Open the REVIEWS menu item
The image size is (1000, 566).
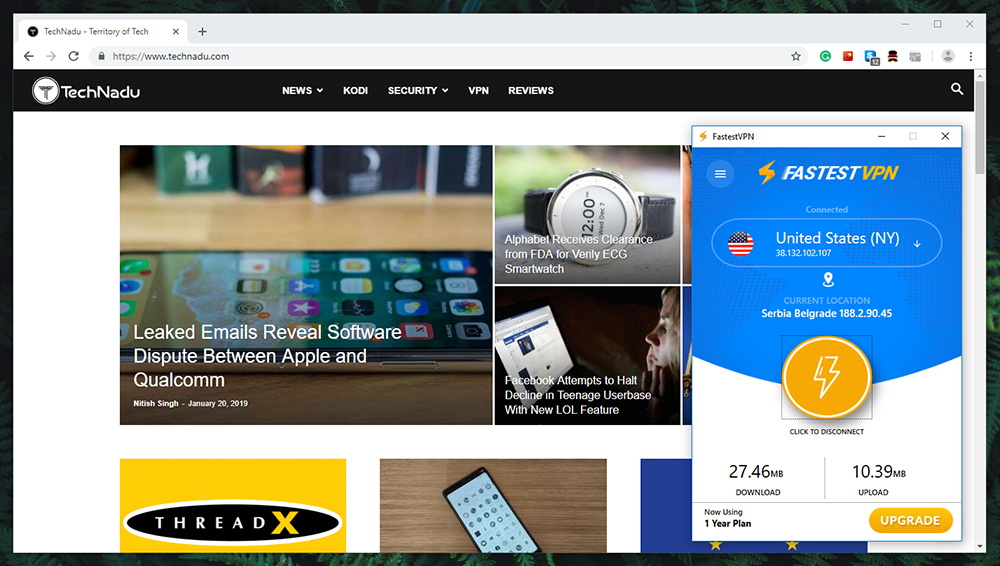point(531,91)
